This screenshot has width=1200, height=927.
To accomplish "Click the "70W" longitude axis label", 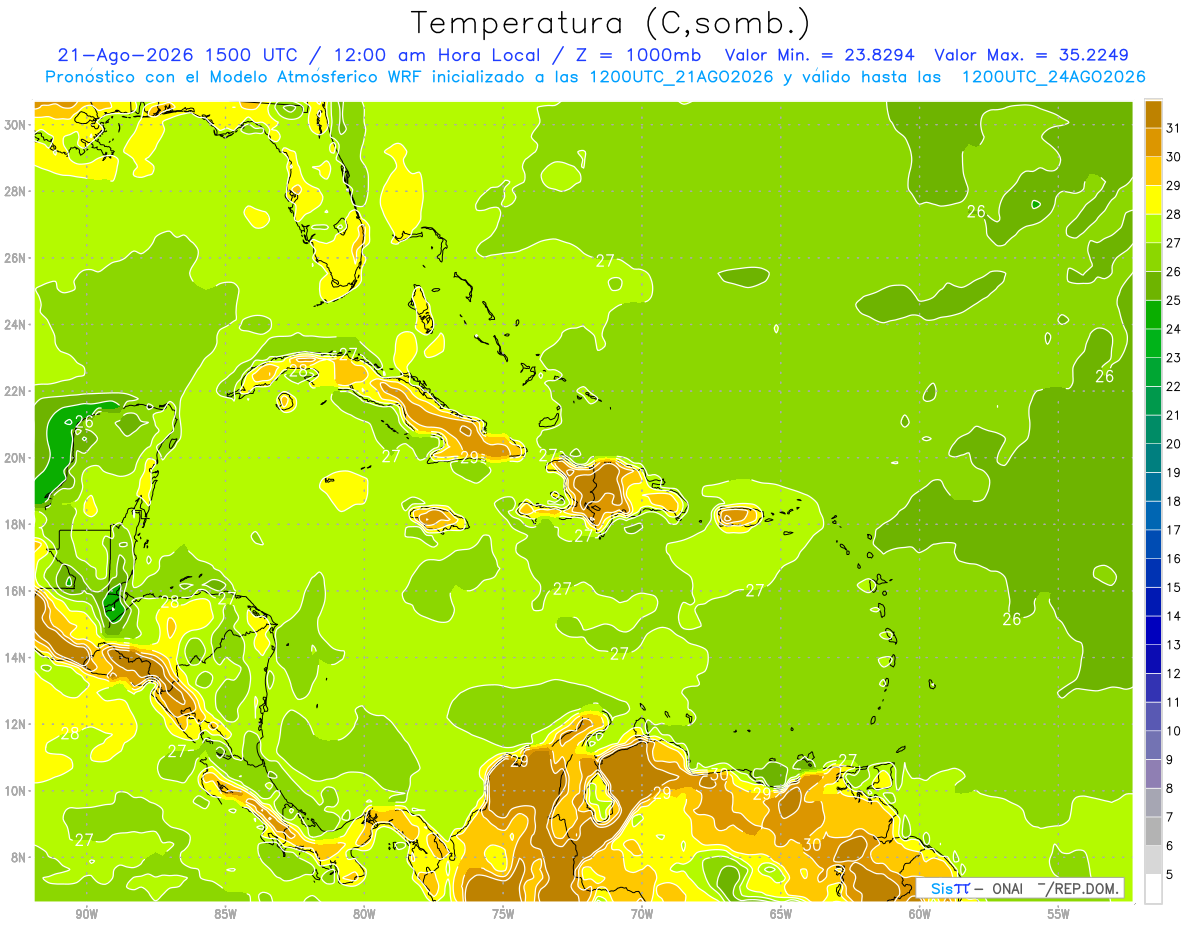I will tap(642, 914).
